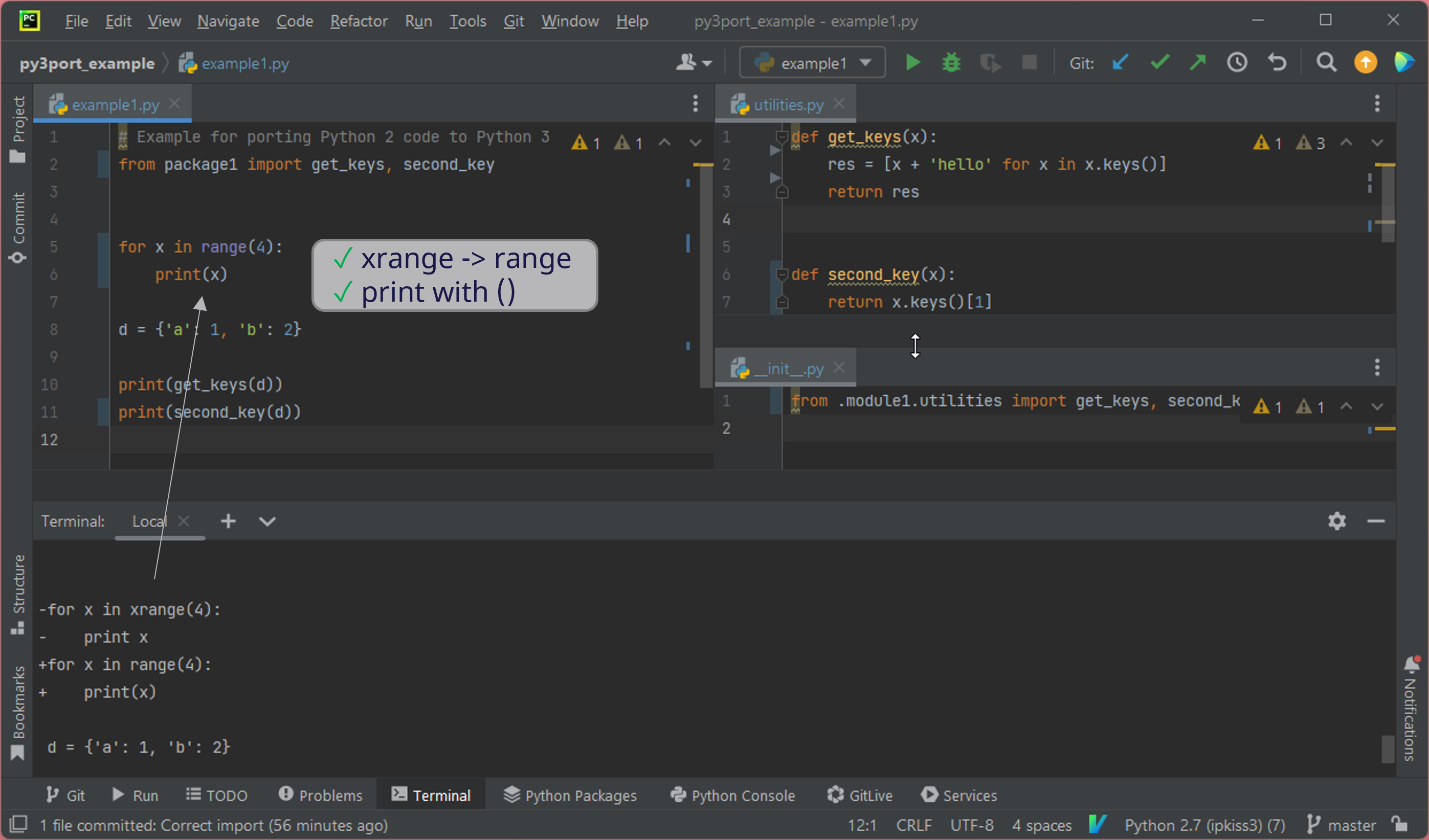Click Git Update Project arrow icon

[1120, 62]
